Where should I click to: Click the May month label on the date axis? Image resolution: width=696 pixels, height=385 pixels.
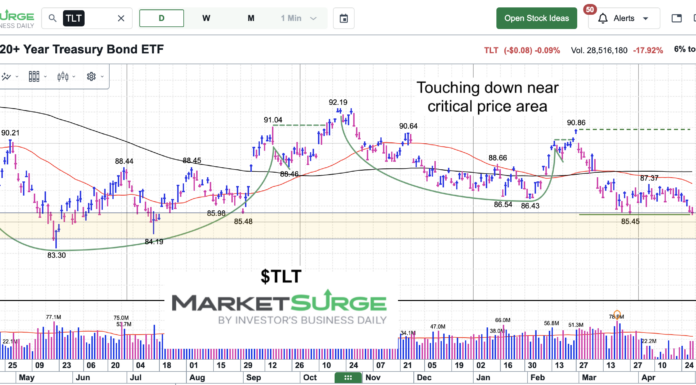pos(27,378)
